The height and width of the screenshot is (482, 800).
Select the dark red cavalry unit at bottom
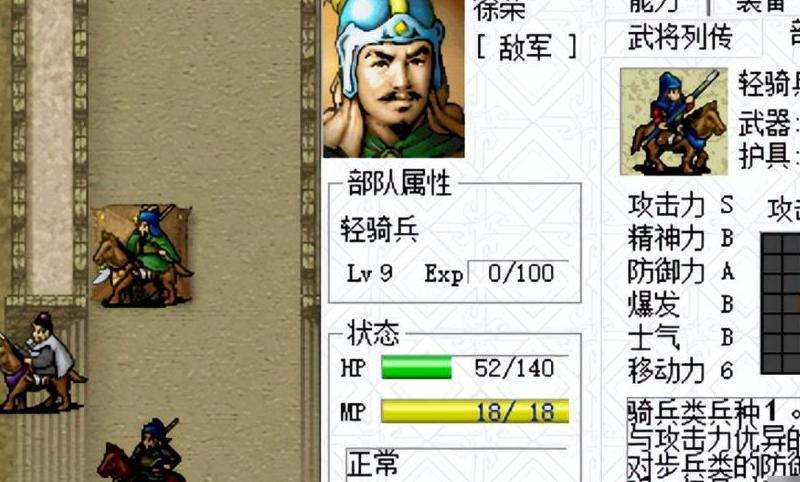[141, 450]
